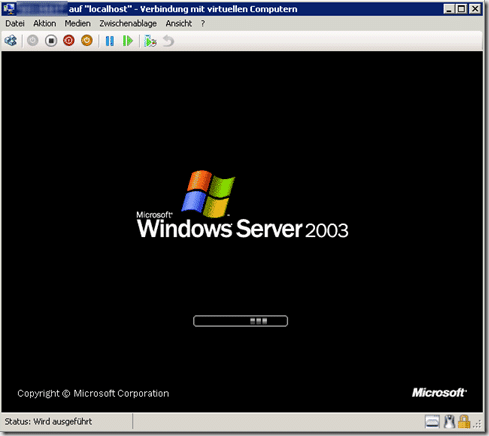Screen dimensions: 489x436
Task: Click "Copyright © Microsoft Corporation" text
Action: (x=93, y=394)
